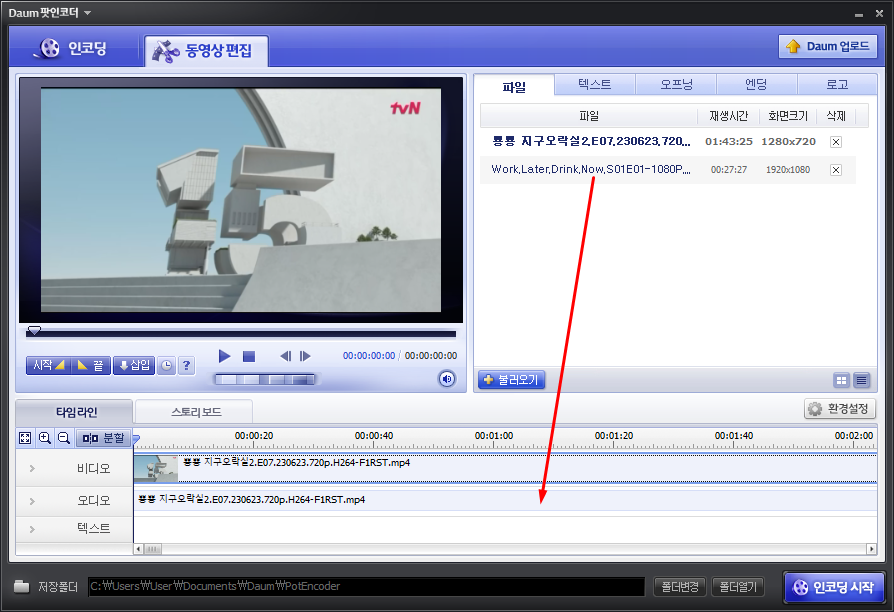Switch file list to thumbnail view
The width and height of the screenshot is (894, 612).
pos(842,380)
